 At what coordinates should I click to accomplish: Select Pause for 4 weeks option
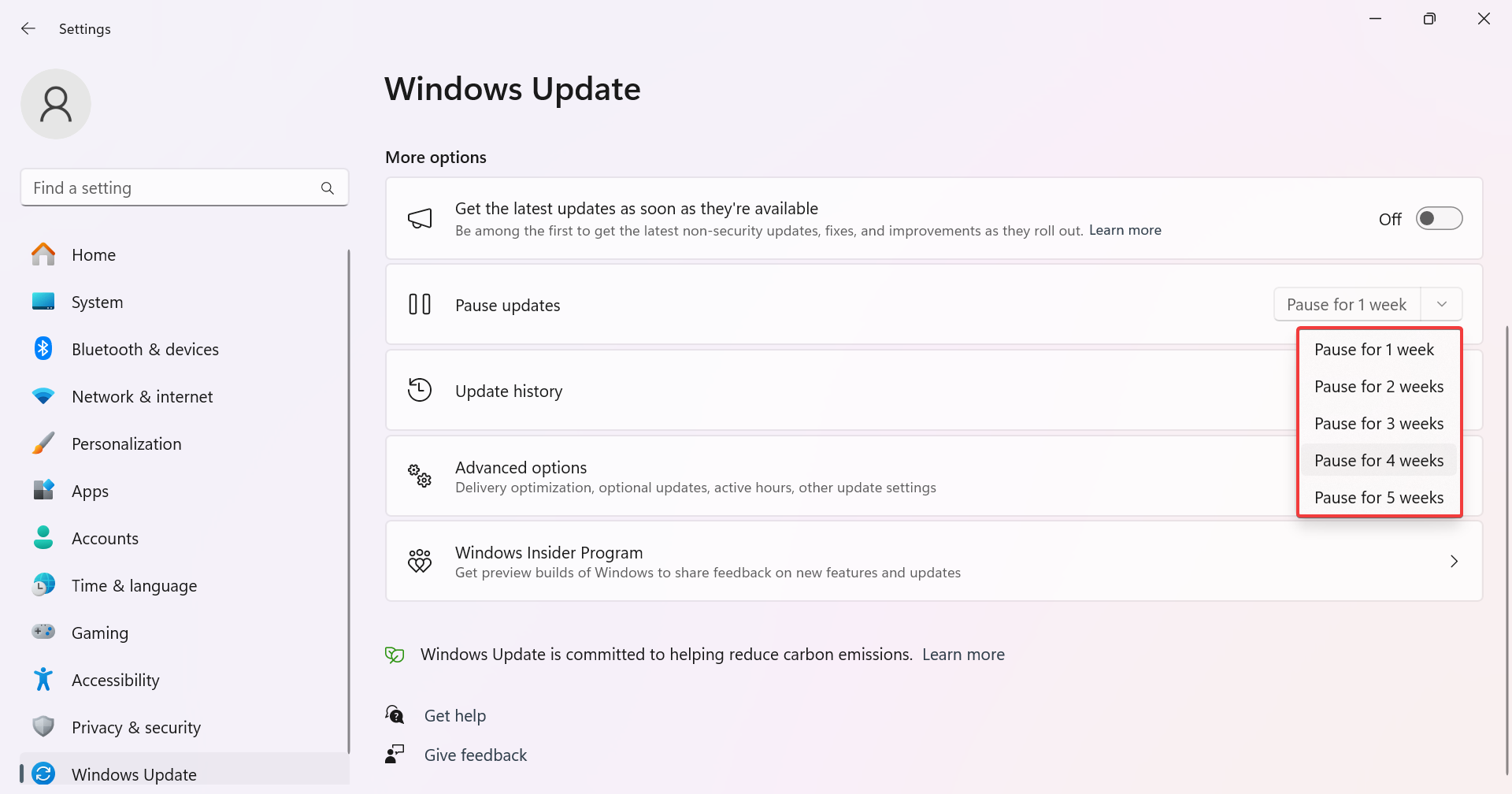pyautogui.click(x=1379, y=460)
